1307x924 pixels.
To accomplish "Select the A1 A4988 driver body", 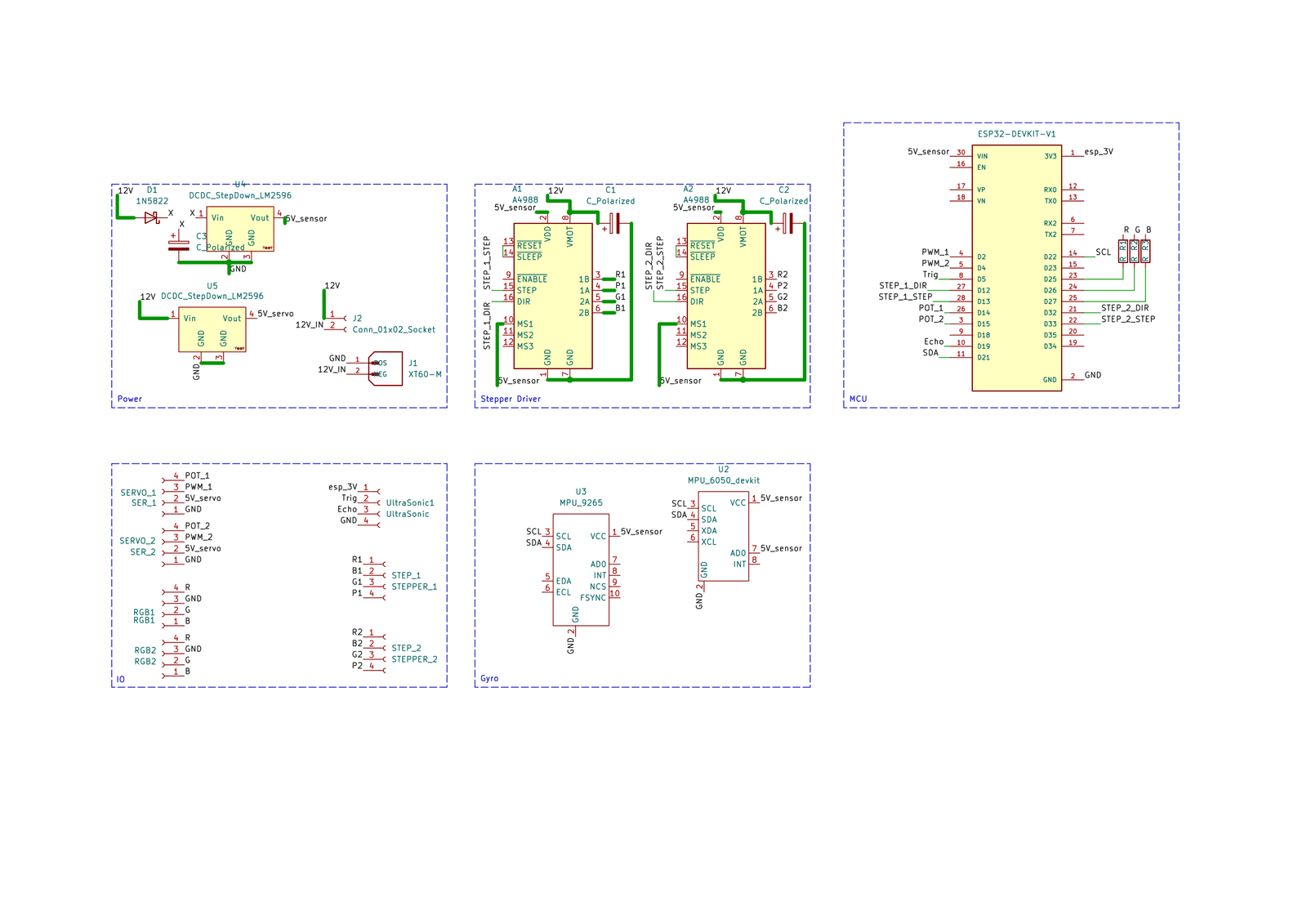I will [x=553, y=296].
